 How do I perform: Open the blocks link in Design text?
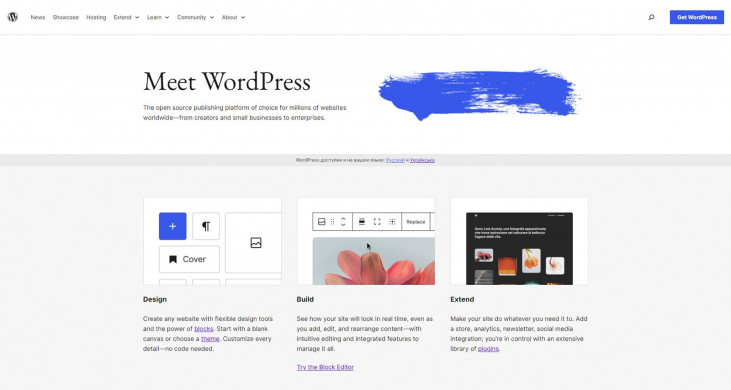coord(204,328)
